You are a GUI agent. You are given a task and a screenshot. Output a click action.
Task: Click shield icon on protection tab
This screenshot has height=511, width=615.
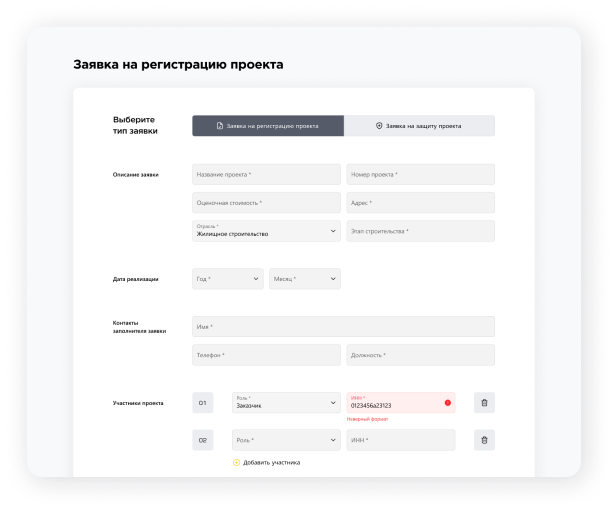[379, 126]
